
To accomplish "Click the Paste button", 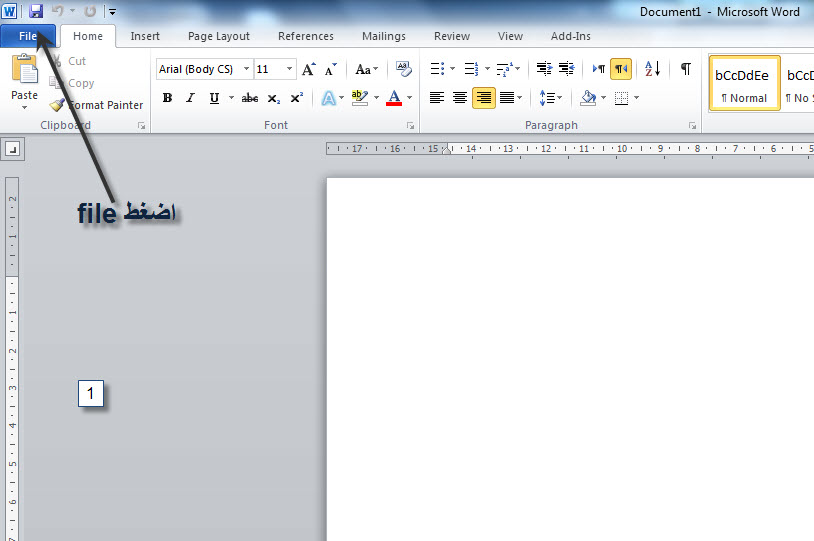I will click(24, 80).
